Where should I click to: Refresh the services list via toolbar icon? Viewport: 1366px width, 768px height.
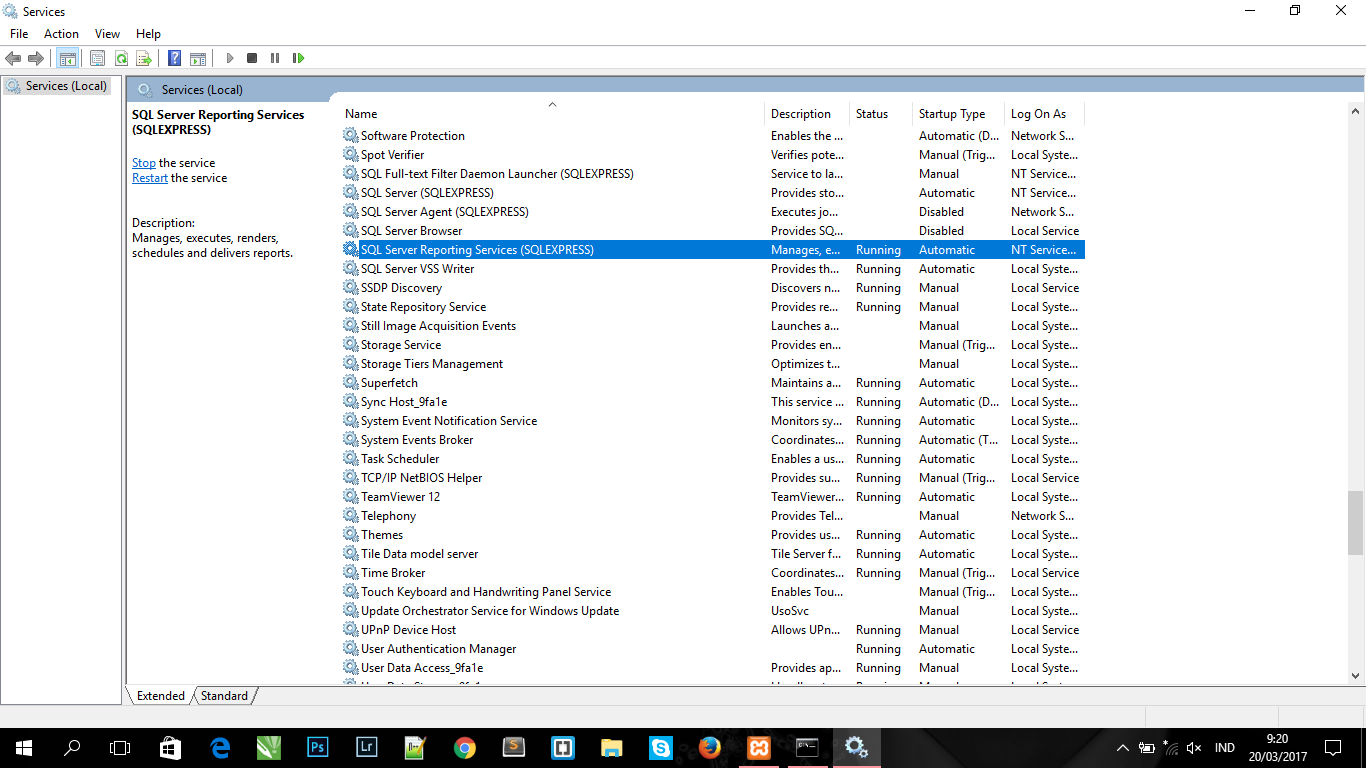(121, 58)
